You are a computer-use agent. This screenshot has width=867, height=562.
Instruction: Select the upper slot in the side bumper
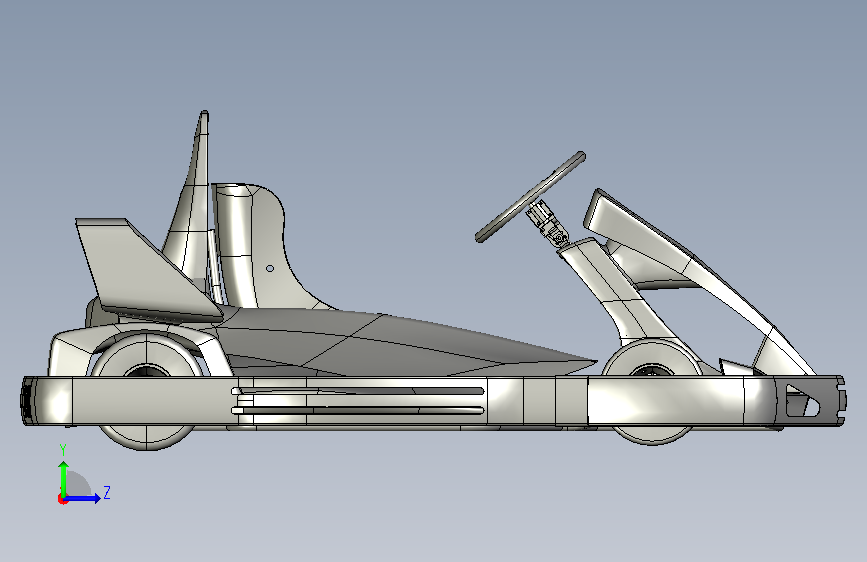[358, 391]
